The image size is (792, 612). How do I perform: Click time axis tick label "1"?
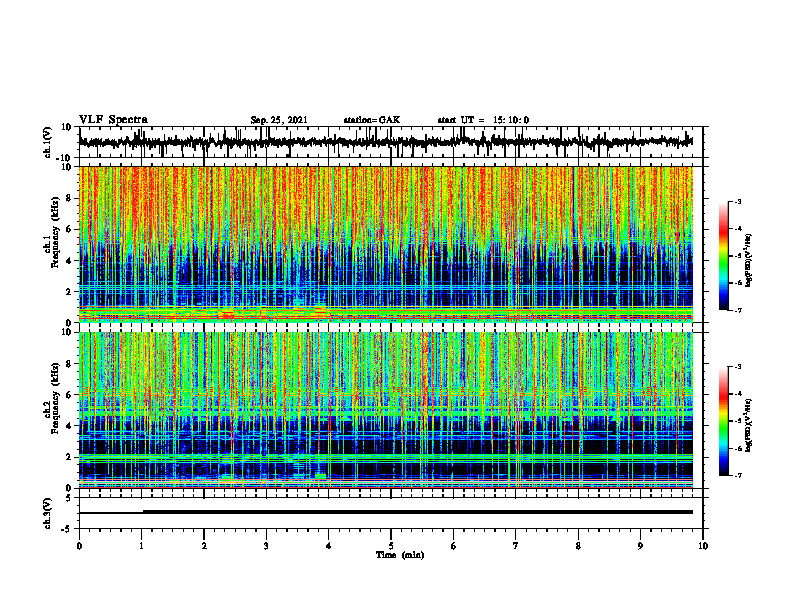tap(141, 546)
